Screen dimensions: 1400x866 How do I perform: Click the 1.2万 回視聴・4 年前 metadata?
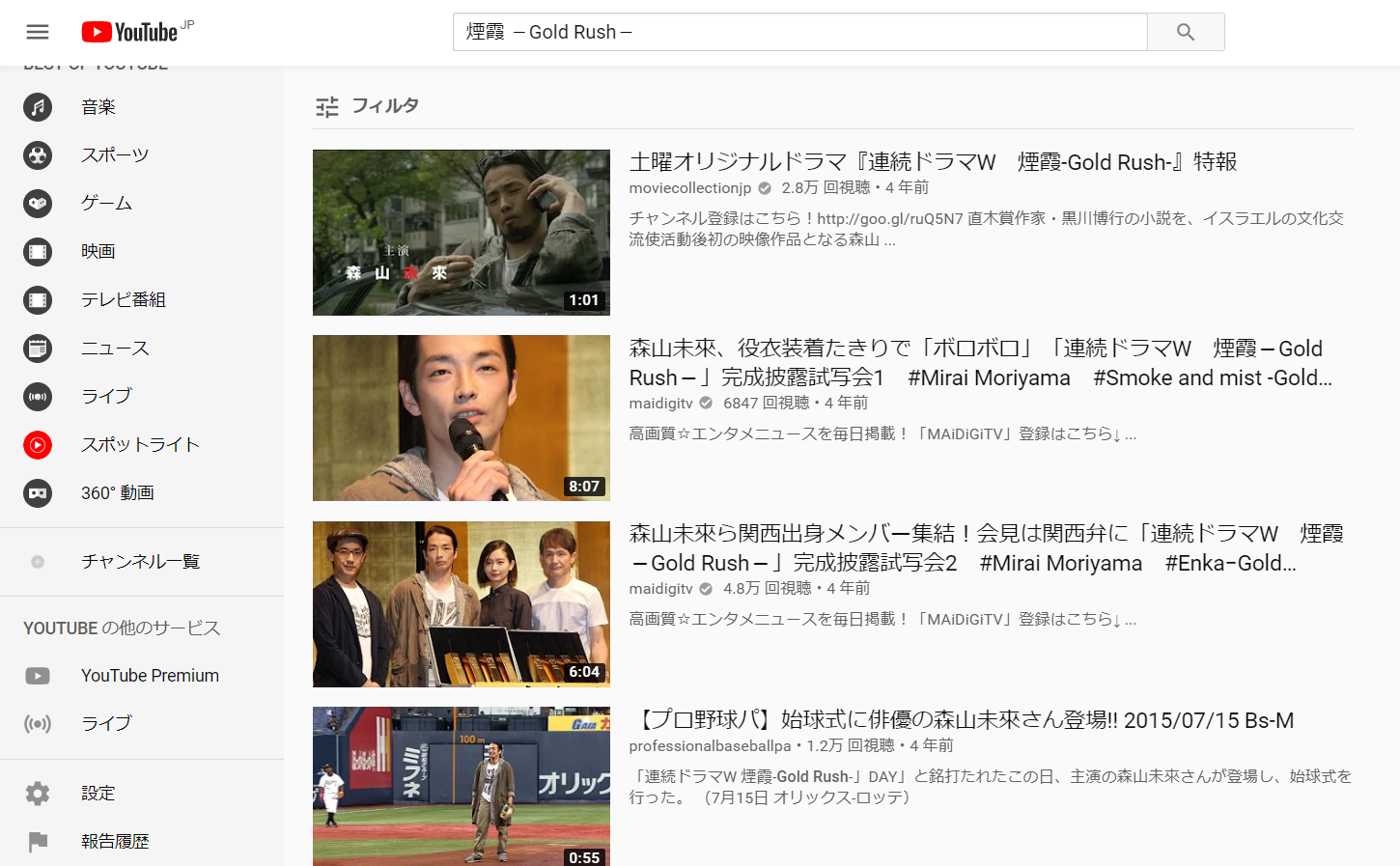(880, 745)
